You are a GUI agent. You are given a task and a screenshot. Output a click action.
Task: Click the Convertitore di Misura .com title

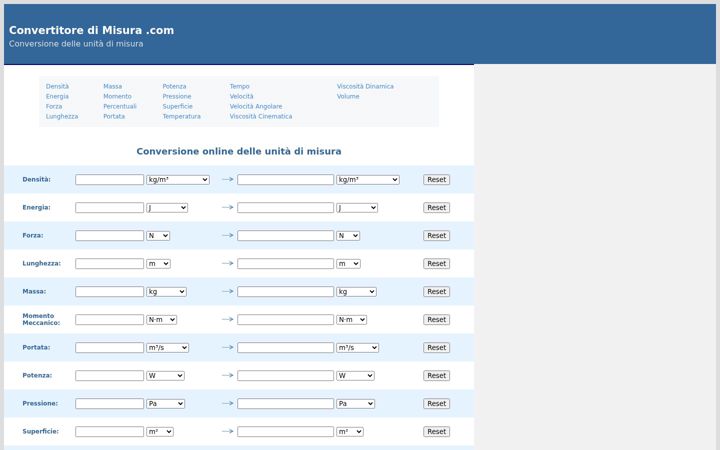91,30
